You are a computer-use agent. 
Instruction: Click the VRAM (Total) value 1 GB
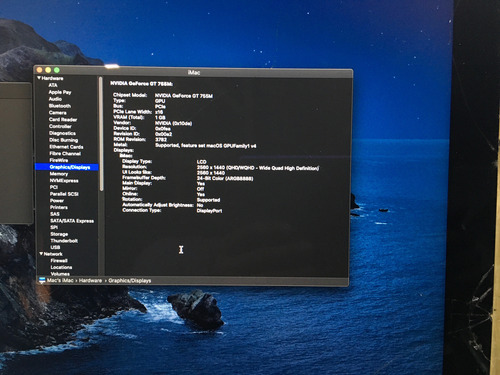click(160, 117)
